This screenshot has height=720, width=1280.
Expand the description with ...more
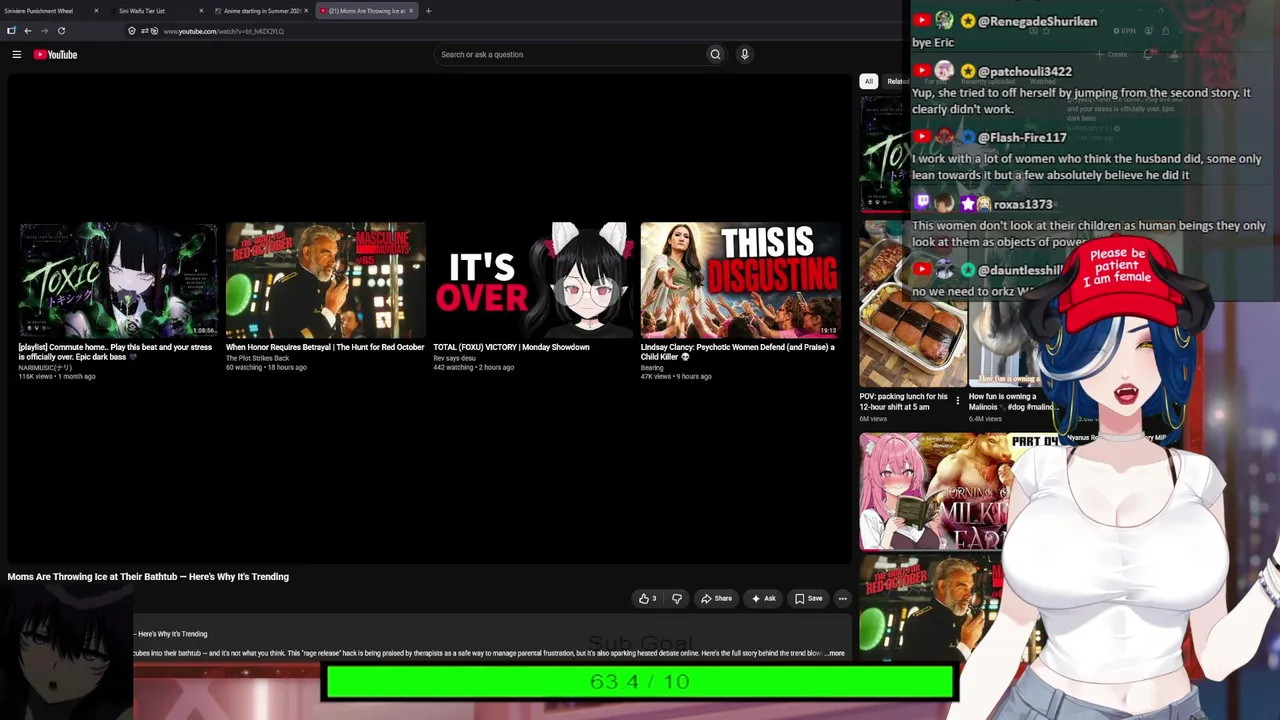(835, 653)
